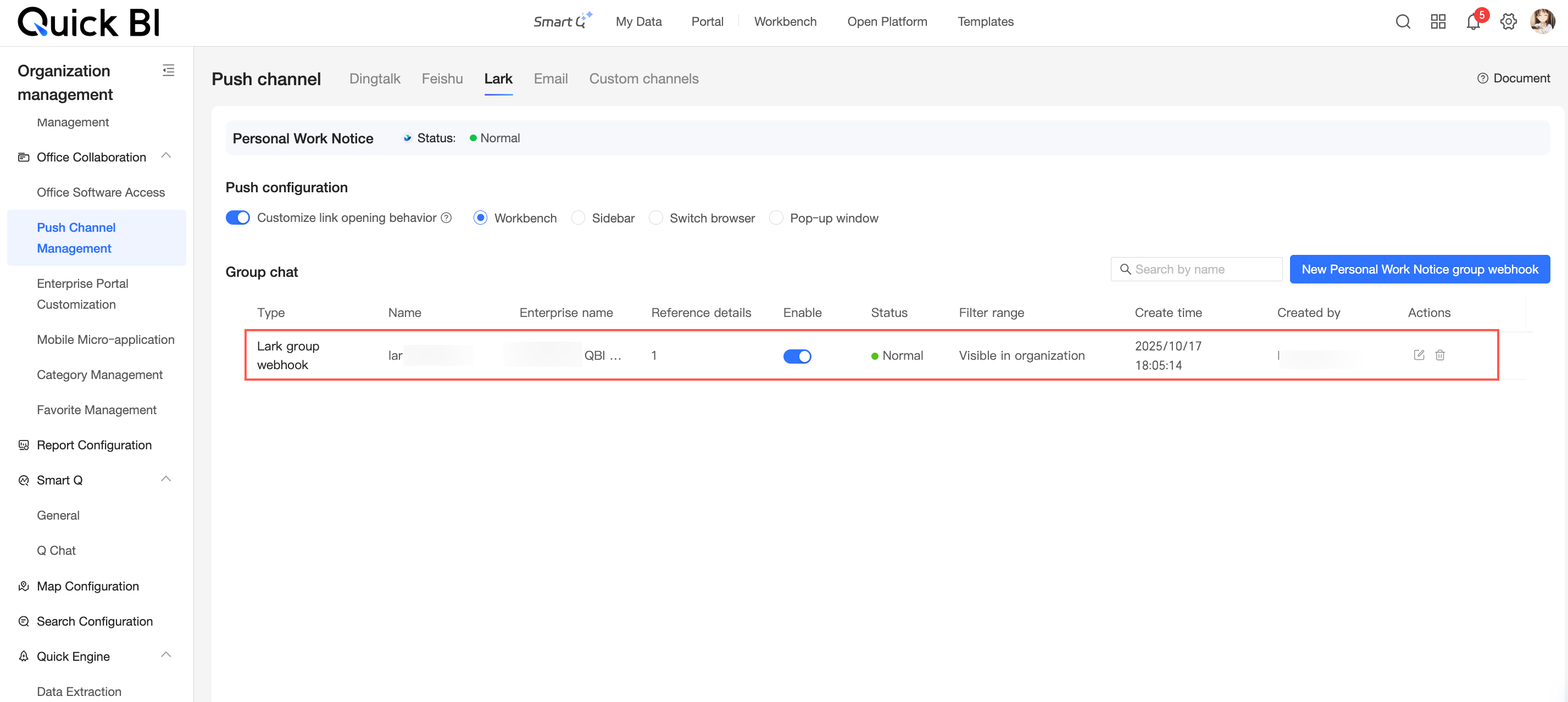Open Q Chat settings
This screenshot has width=1568, height=702.
[x=57, y=551]
